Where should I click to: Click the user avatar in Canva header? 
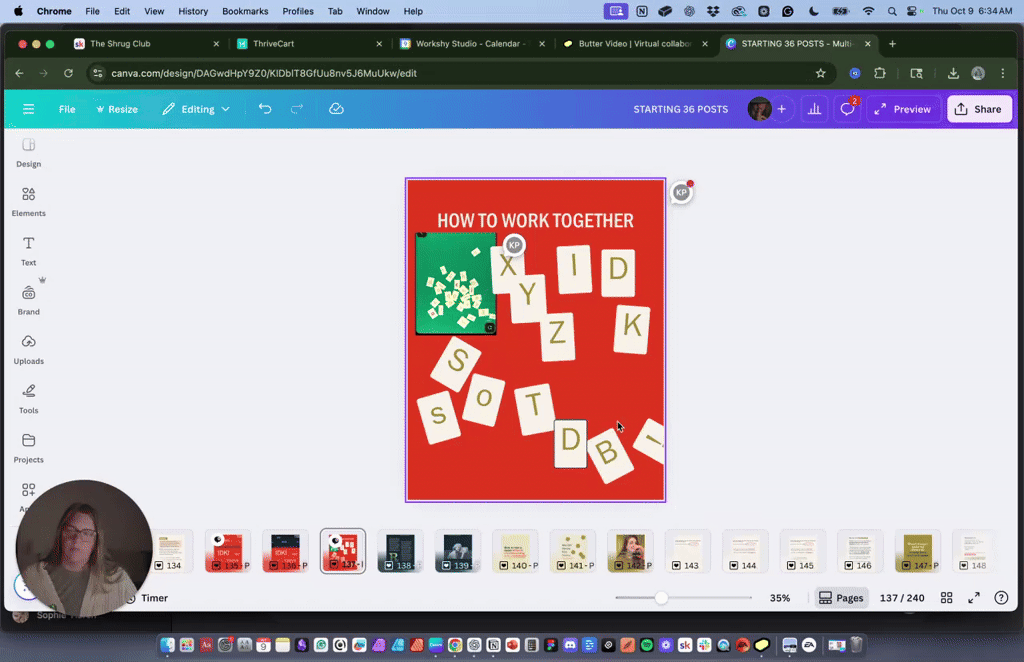(x=759, y=109)
